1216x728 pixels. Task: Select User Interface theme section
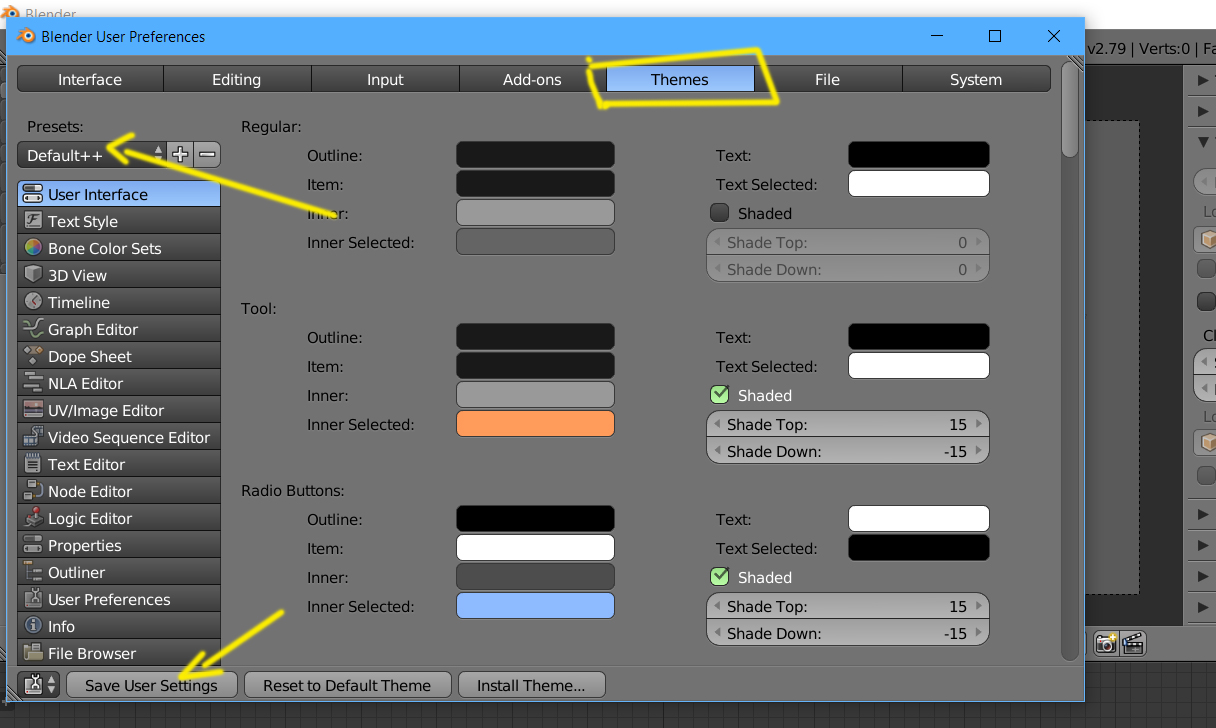119,194
